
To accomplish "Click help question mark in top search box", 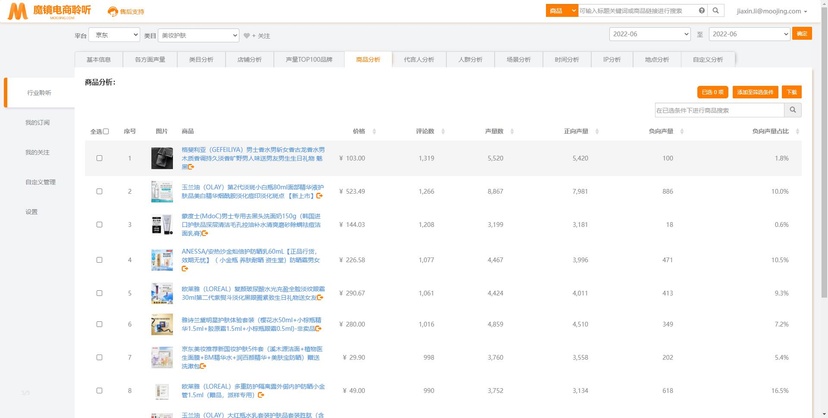I will (702, 11).
